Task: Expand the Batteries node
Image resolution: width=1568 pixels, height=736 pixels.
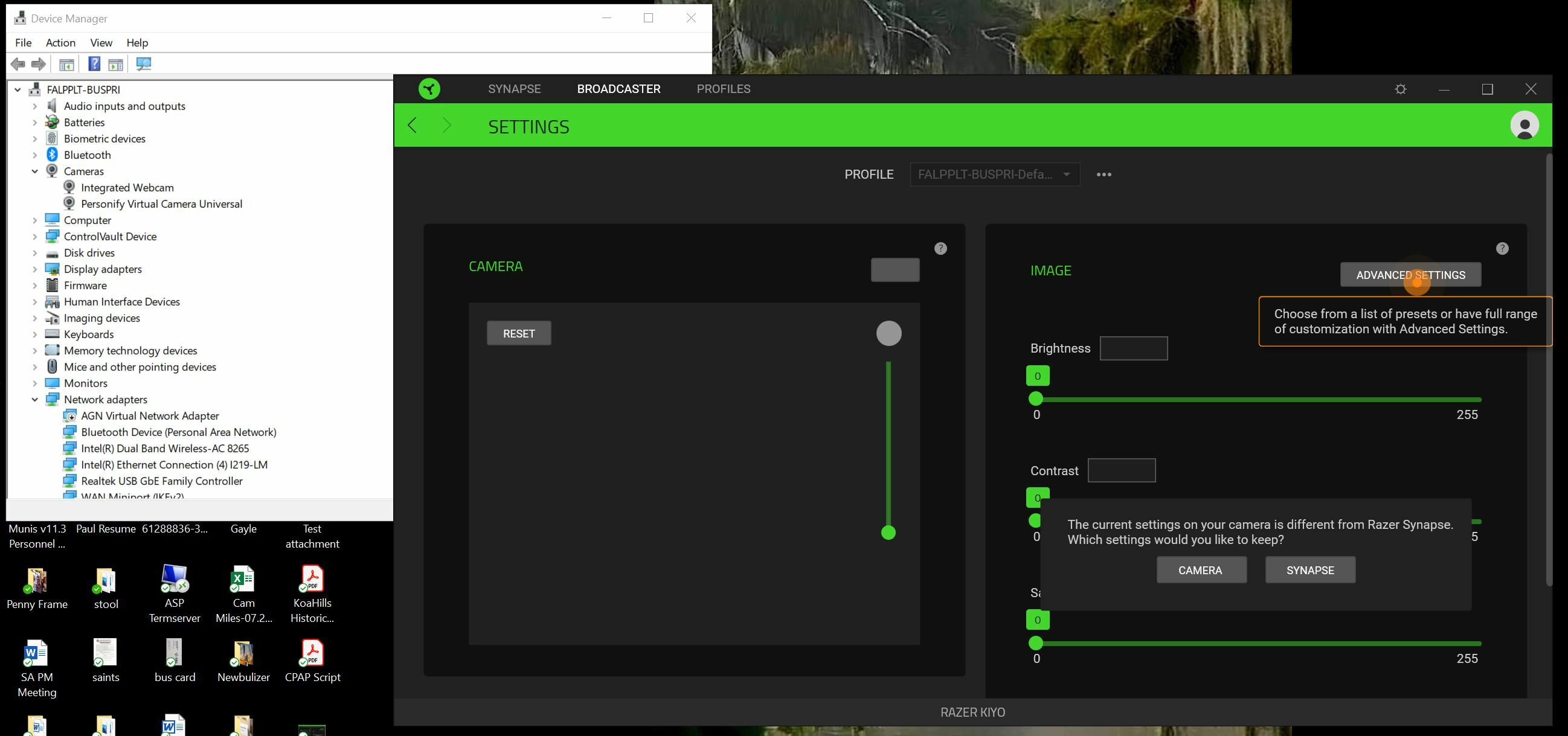Action: click(x=34, y=122)
